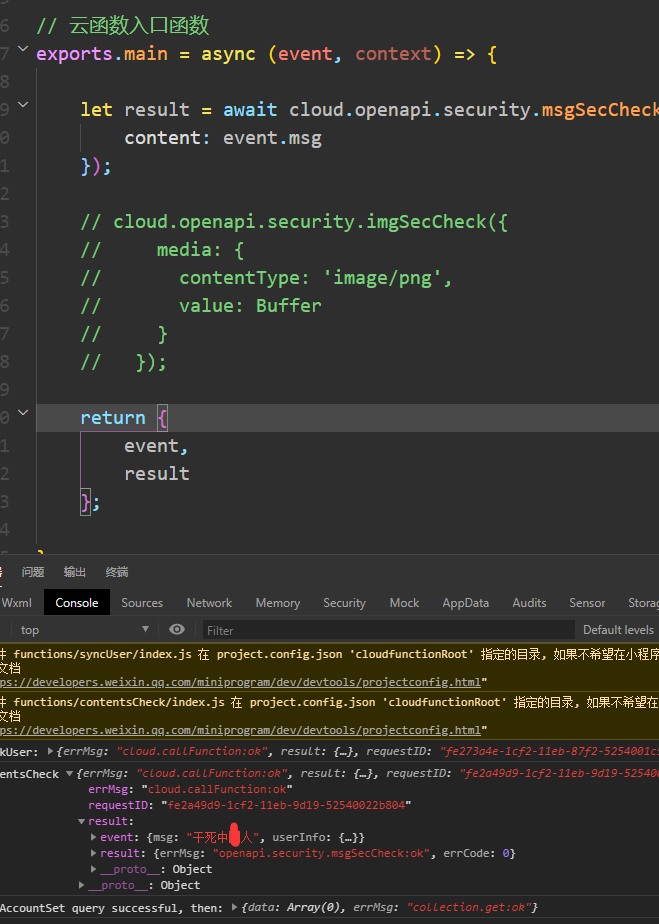Collapse the exports.main code fold arrow

(x=23, y=49)
